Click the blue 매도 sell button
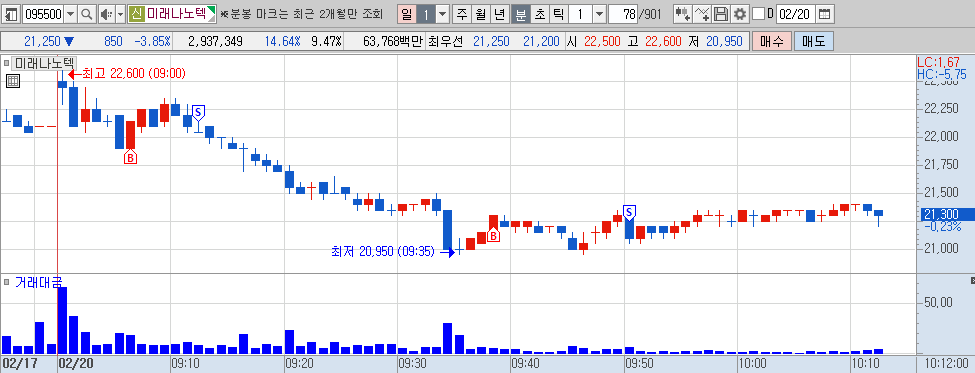The image size is (975, 373). pos(813,42)
